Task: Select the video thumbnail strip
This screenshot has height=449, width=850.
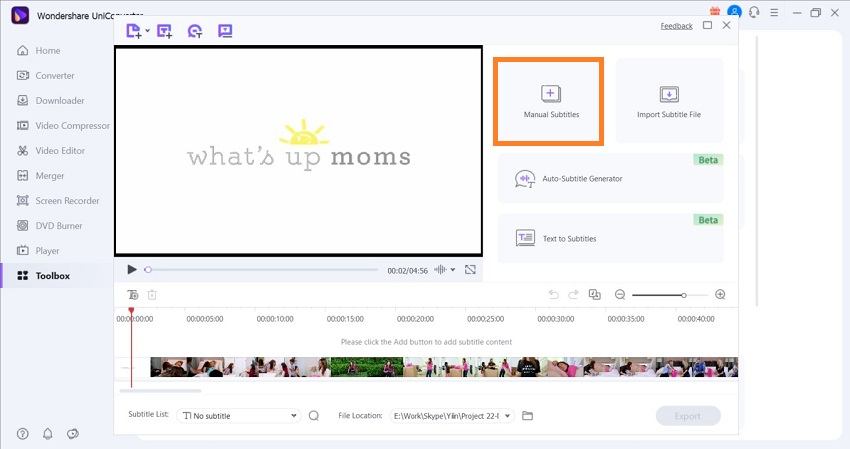Action: pyautogui.click(x=444, y=367)
